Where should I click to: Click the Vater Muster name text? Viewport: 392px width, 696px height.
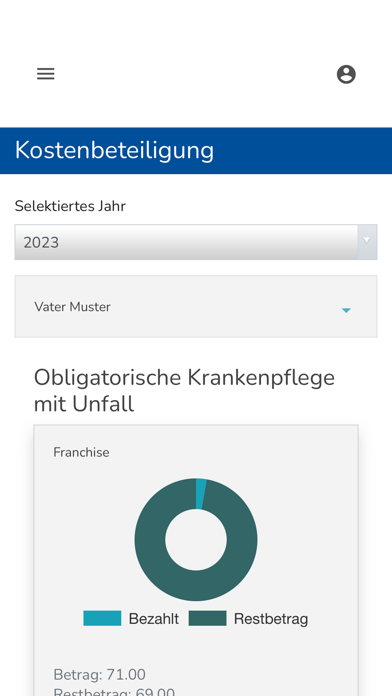pyautogui.click(x=72, y=307)
